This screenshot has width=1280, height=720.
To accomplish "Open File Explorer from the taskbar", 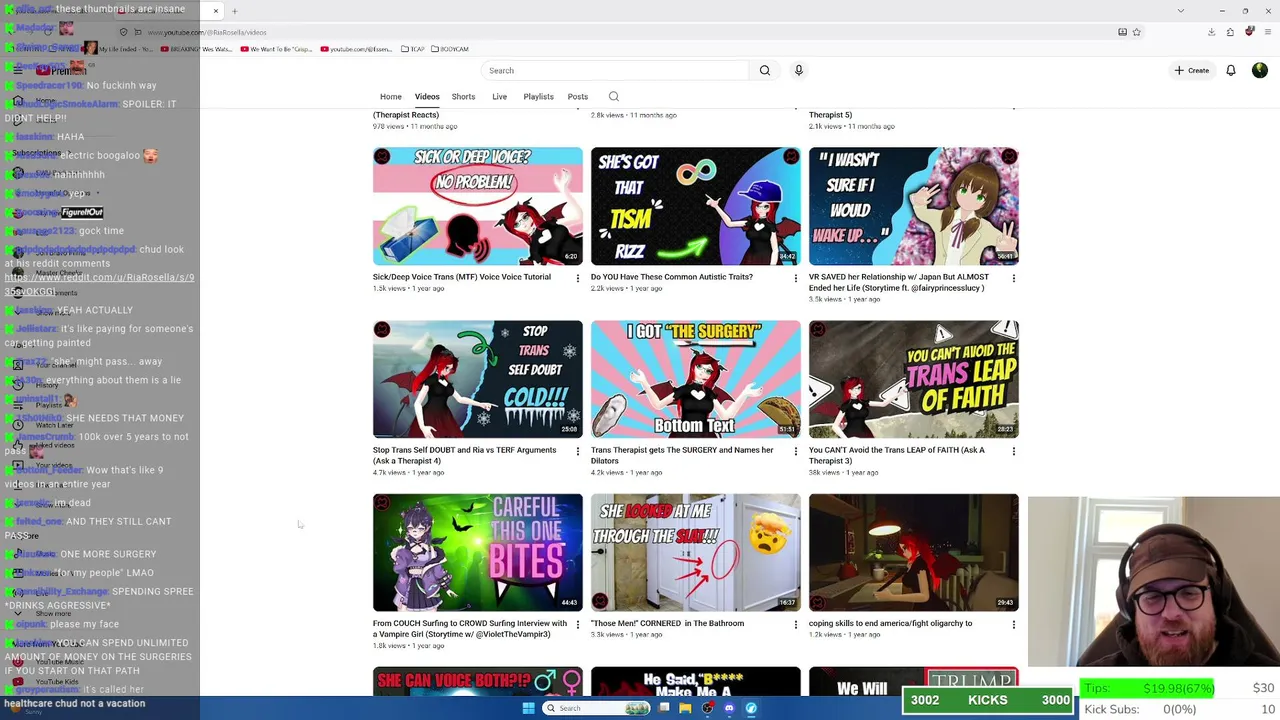I will click(685, 708).
